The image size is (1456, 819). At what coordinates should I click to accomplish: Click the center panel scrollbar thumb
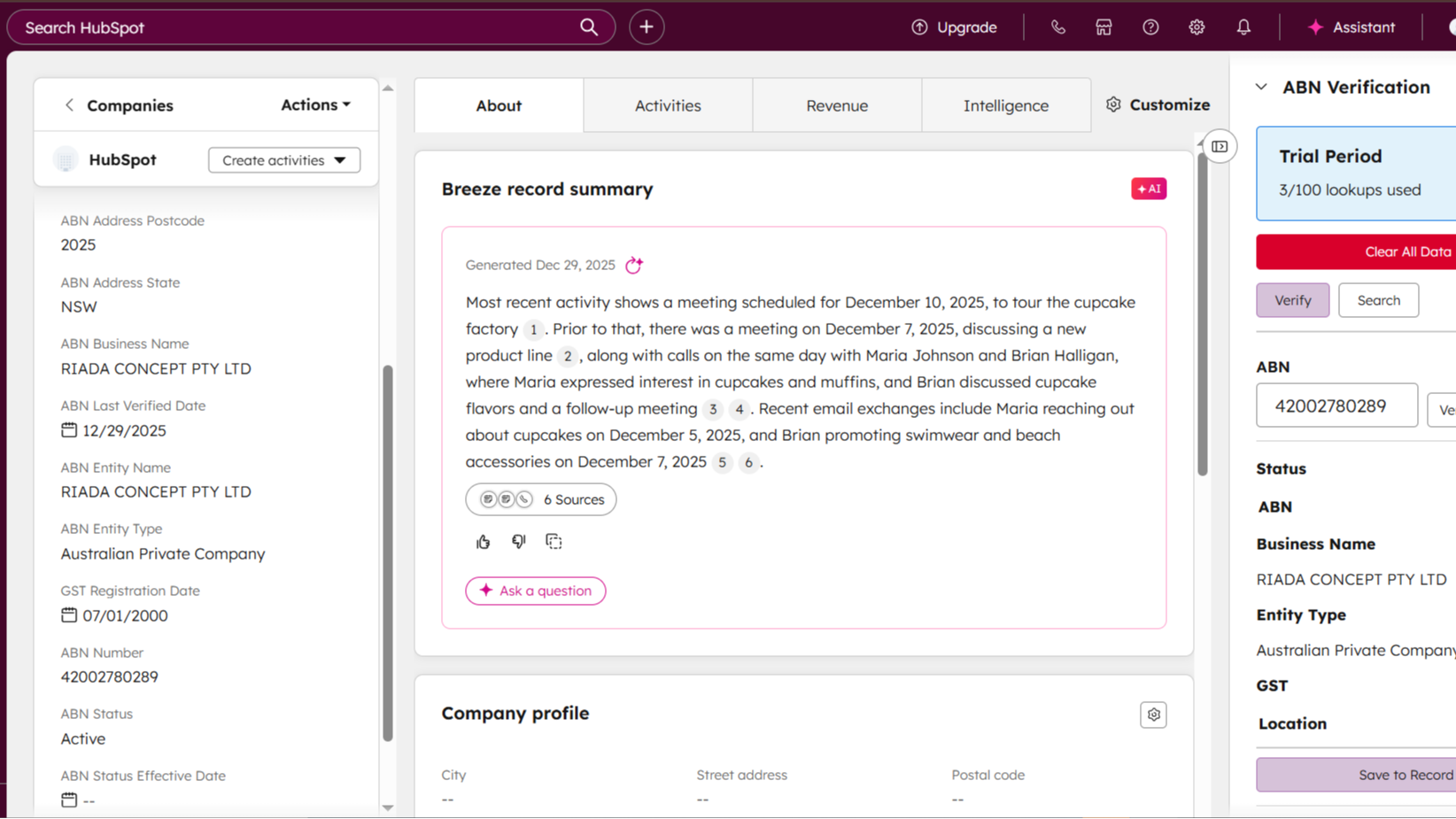click(x=1202, y=314)
